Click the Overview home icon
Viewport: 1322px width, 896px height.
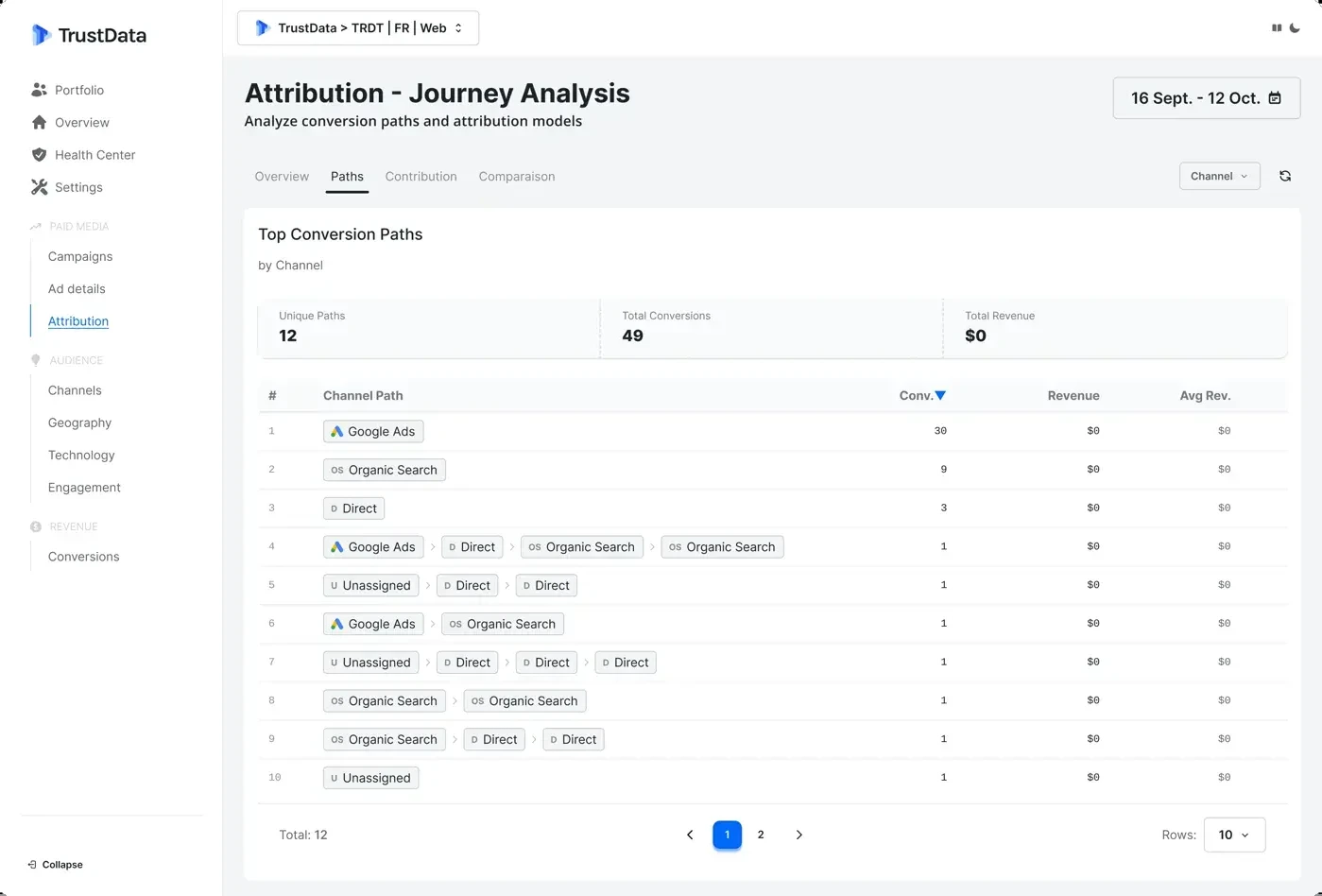pos(38,122)
